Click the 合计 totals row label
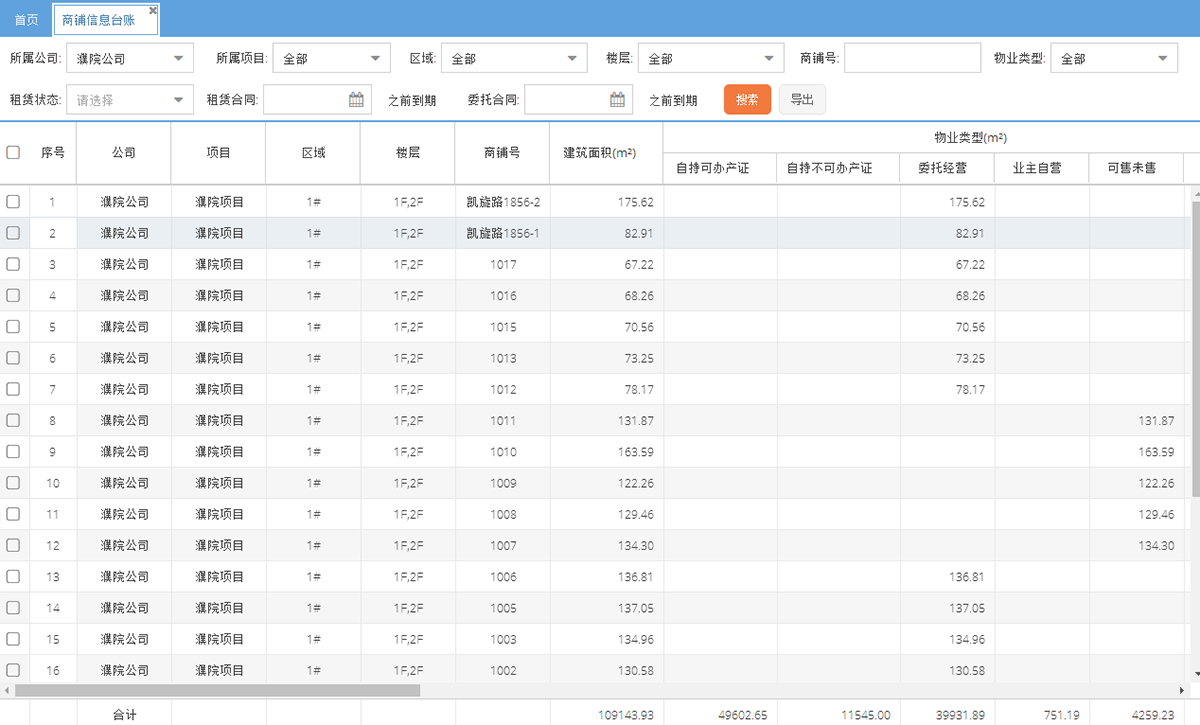 click(x=124, y=715)
